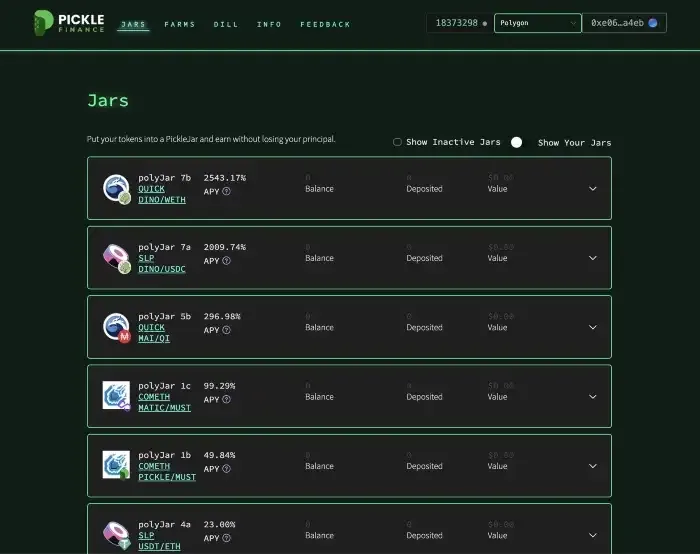Click the 23.00% APY value

coord(219,524)
